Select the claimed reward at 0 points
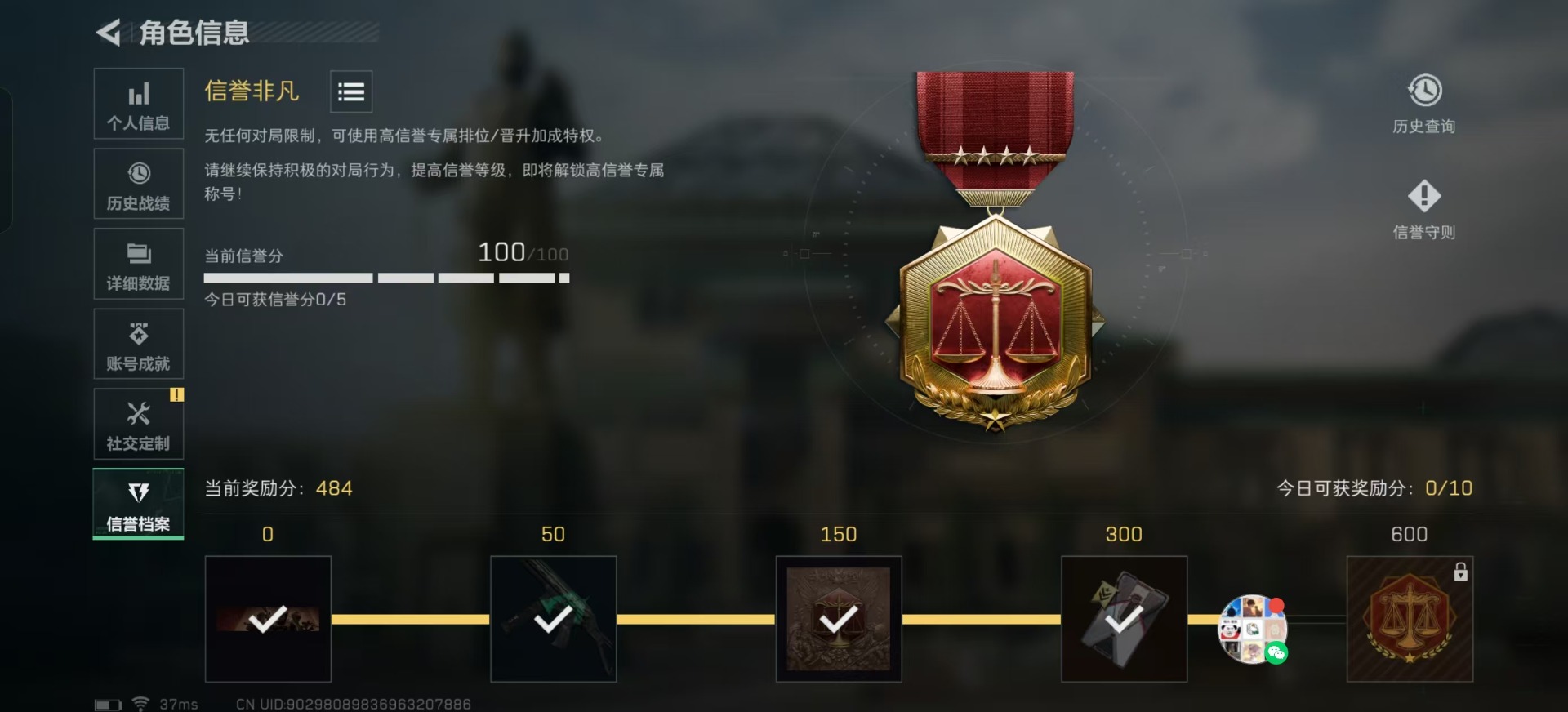The image size is (1568, 712). click(268, 619)
